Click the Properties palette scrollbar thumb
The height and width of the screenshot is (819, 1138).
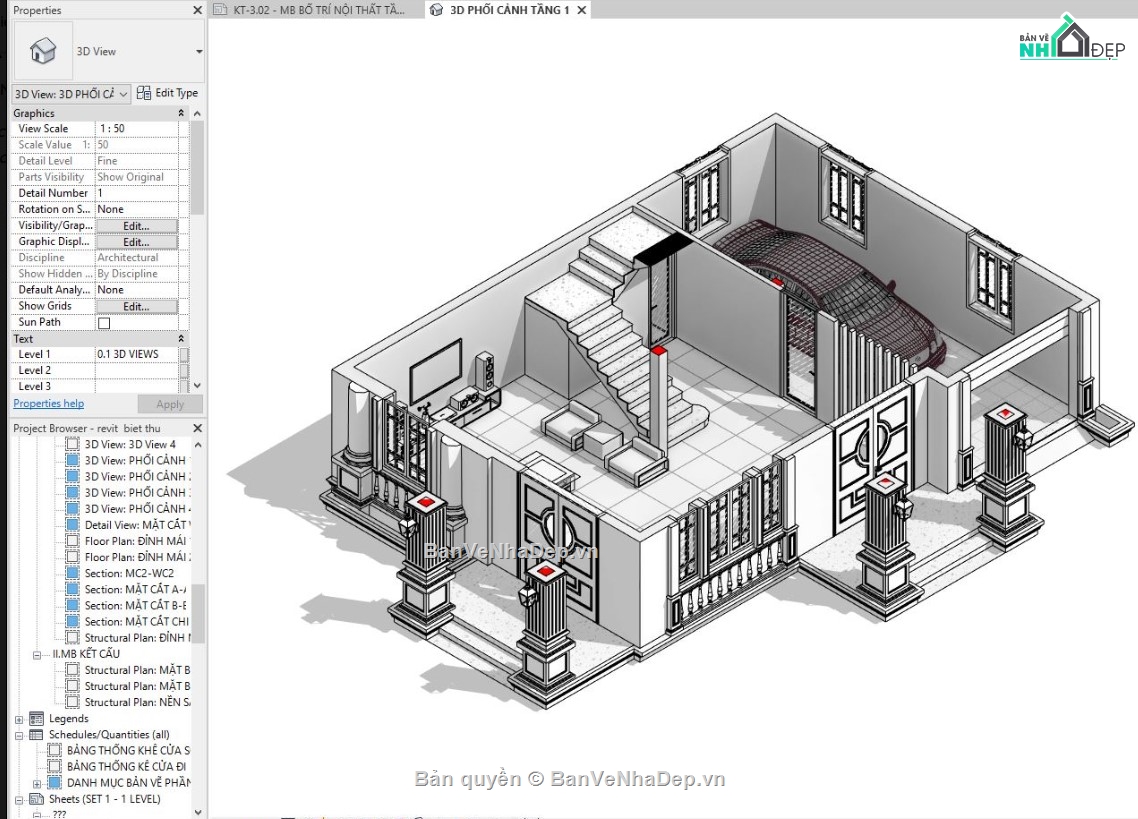point(197,168)
